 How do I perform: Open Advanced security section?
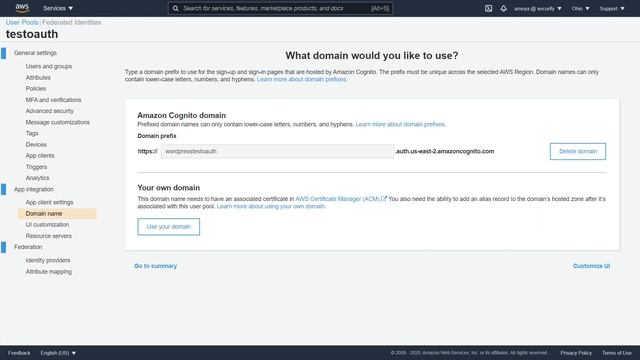[x=49, y=111]
